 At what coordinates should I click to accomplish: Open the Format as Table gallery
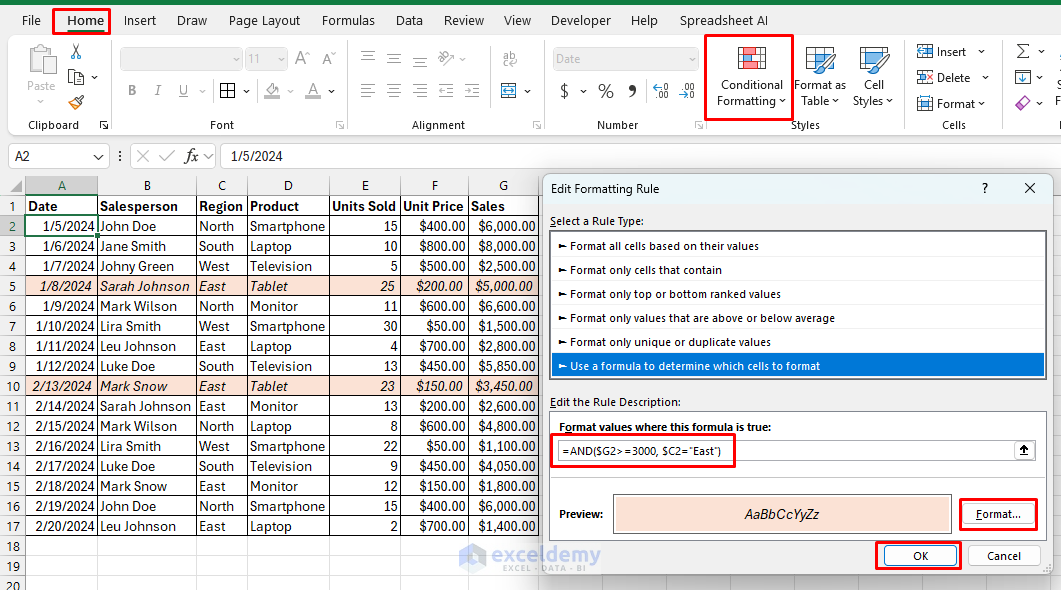[820, 77]
